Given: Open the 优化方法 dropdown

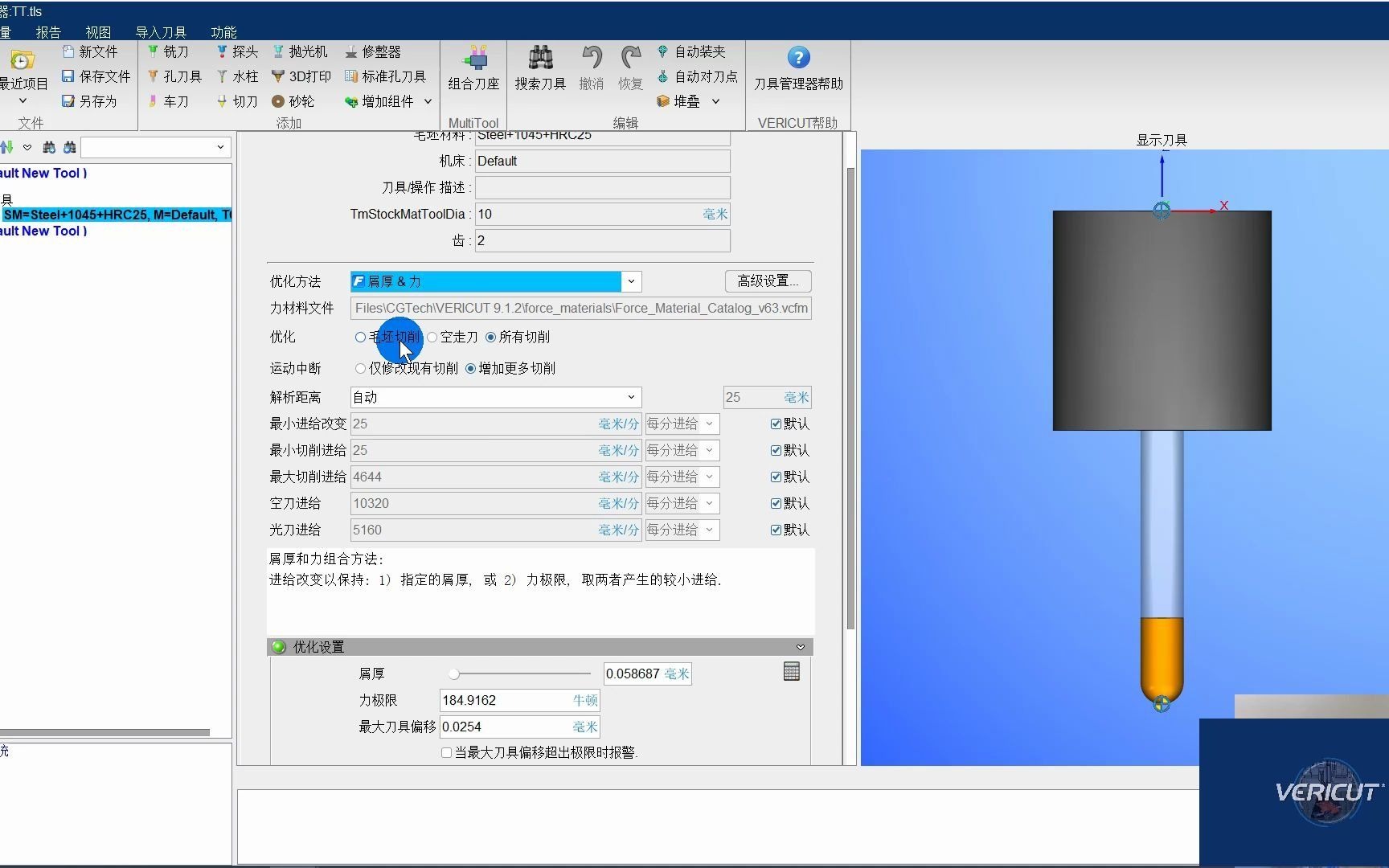Looking at the screenshot, I should tap(632, 281).
